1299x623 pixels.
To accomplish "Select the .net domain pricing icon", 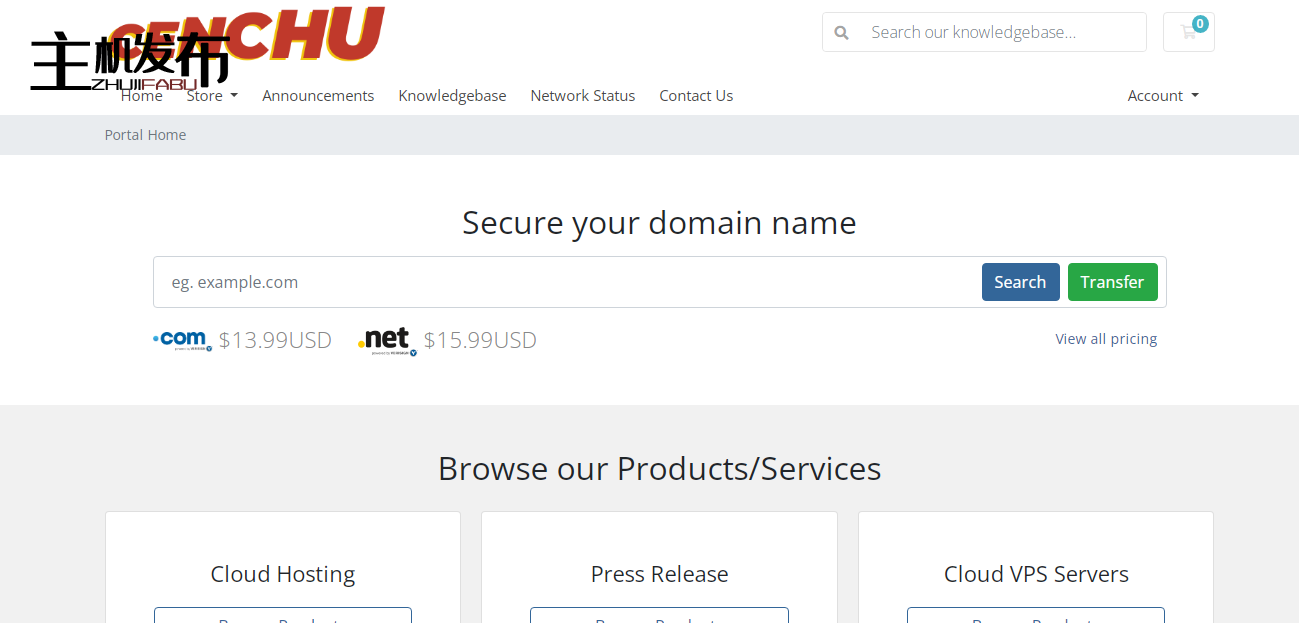I will point(387,340).
